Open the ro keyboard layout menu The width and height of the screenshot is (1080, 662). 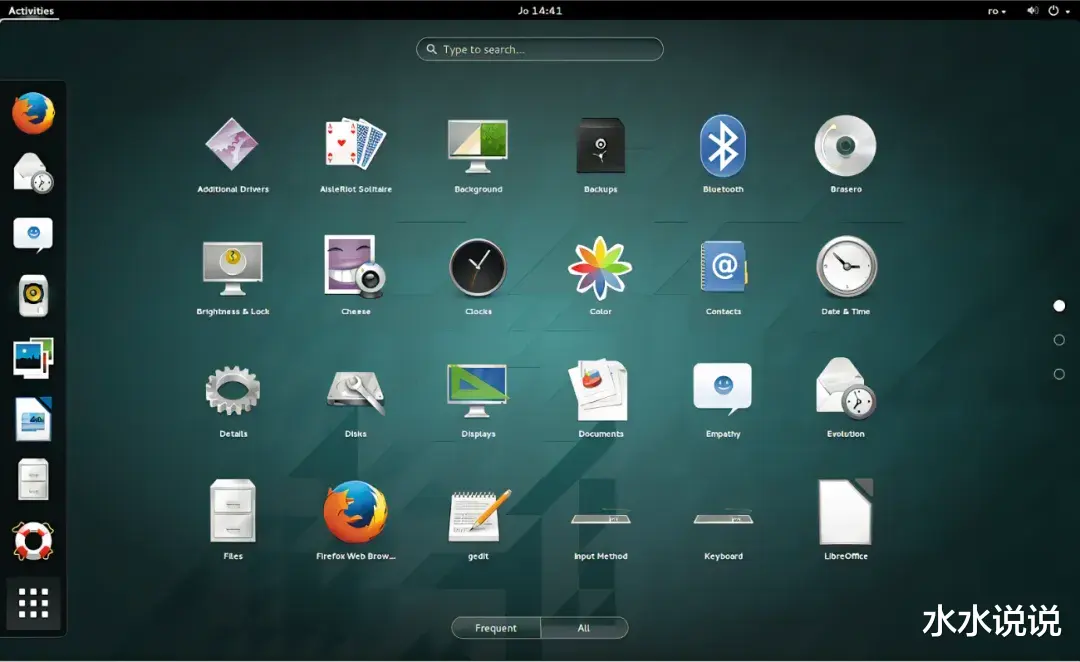997,11
